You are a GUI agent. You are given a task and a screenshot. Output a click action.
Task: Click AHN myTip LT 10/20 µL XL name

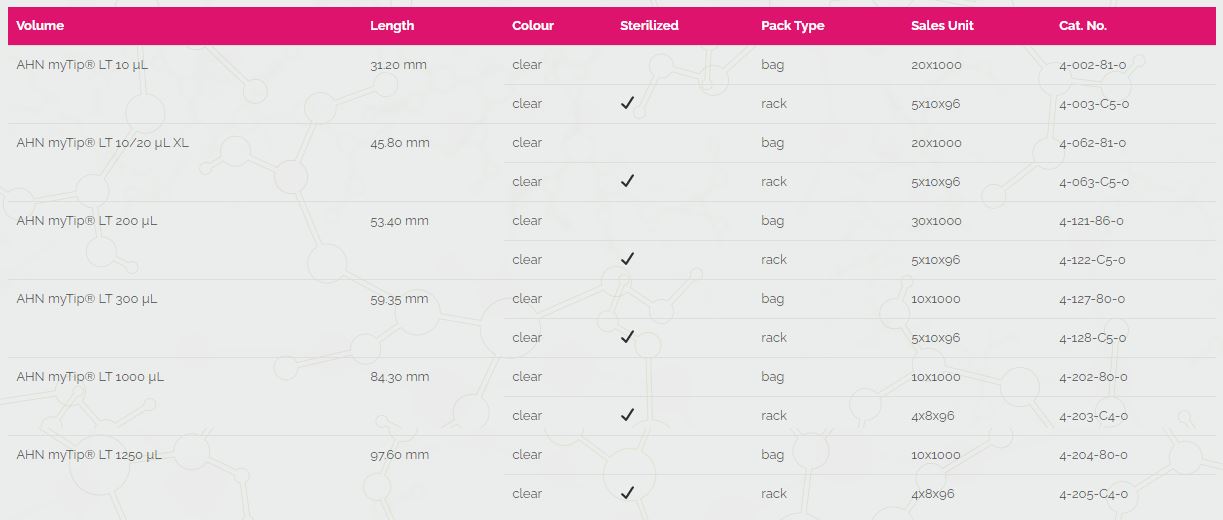click(102, 142)
